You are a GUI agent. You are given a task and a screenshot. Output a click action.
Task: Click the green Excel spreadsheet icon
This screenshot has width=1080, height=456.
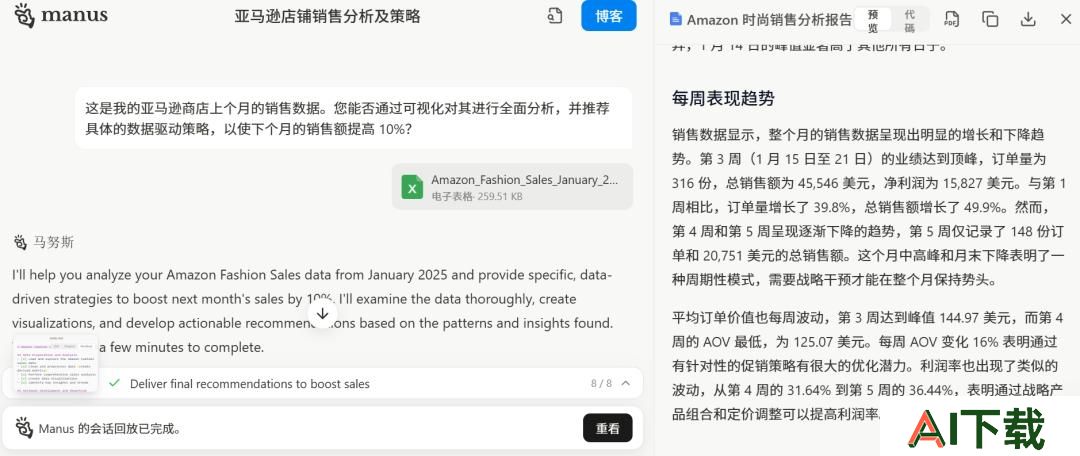(412, 187)
